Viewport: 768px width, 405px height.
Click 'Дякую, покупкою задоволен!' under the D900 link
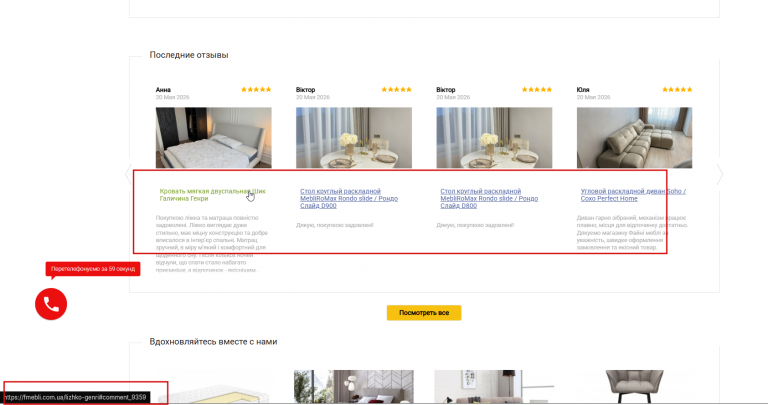point(335,225)
